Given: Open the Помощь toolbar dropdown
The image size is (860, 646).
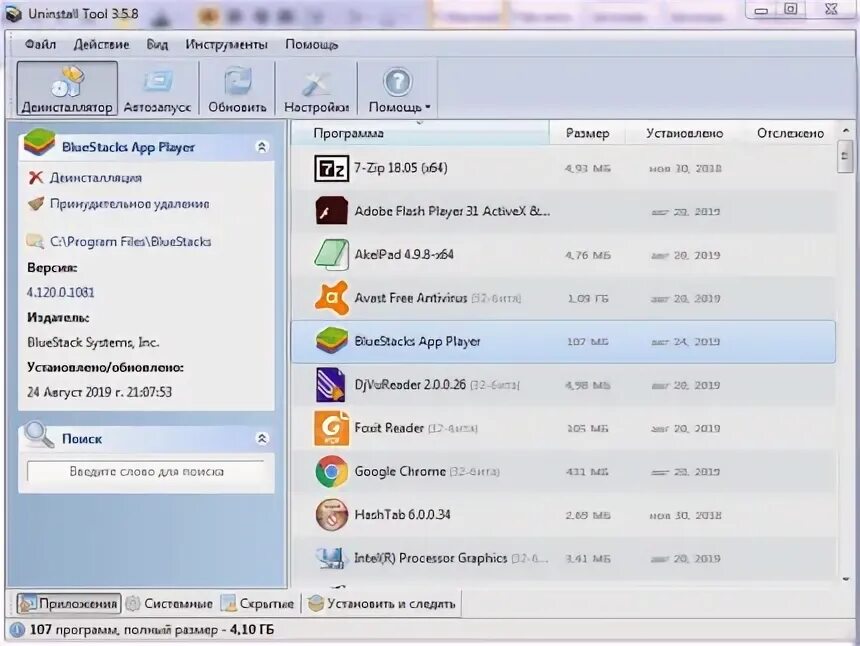Looking at the screenshot, I should (x=398, y=88).
